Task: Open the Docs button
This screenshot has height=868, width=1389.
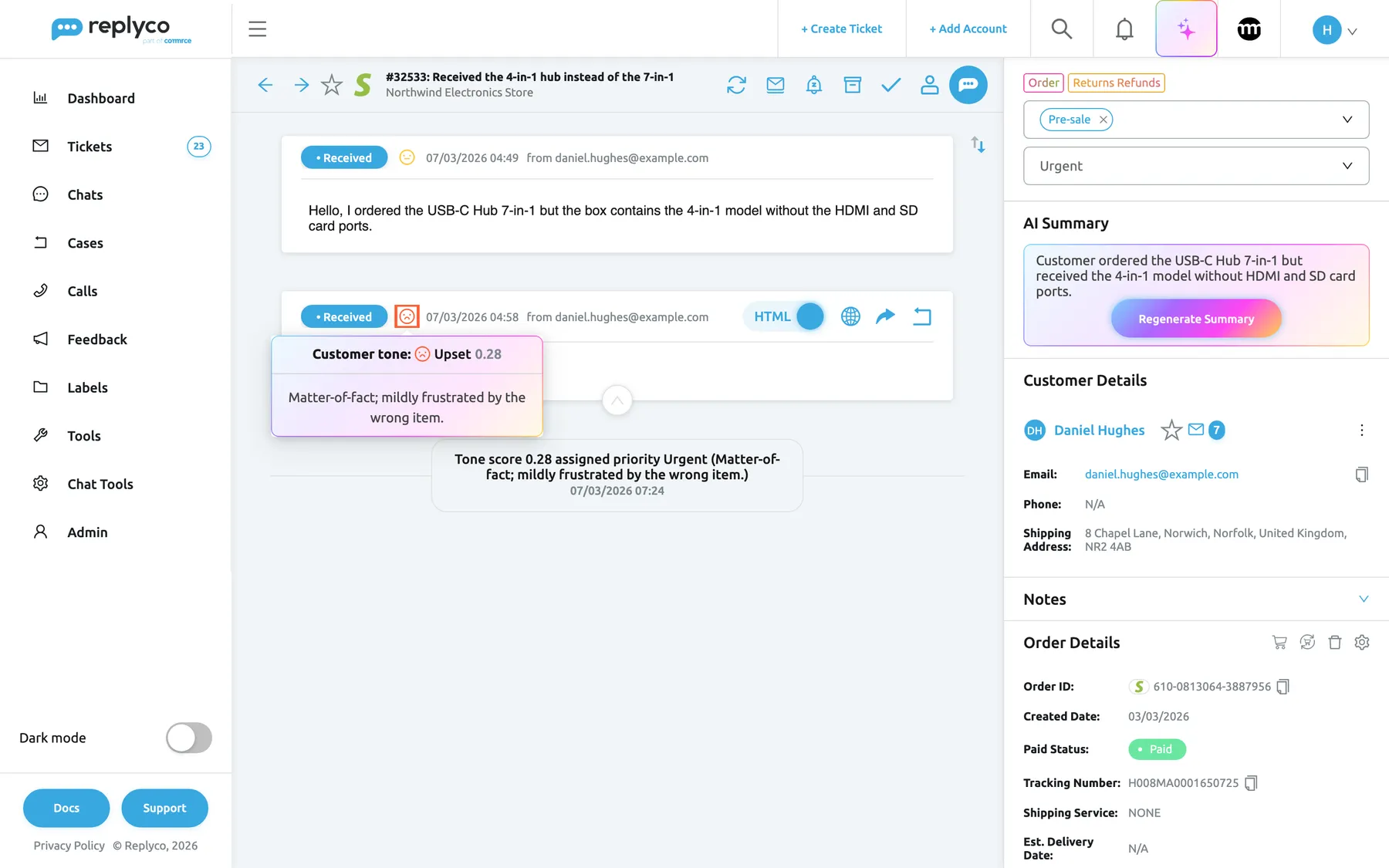Action: pos(66,808)
